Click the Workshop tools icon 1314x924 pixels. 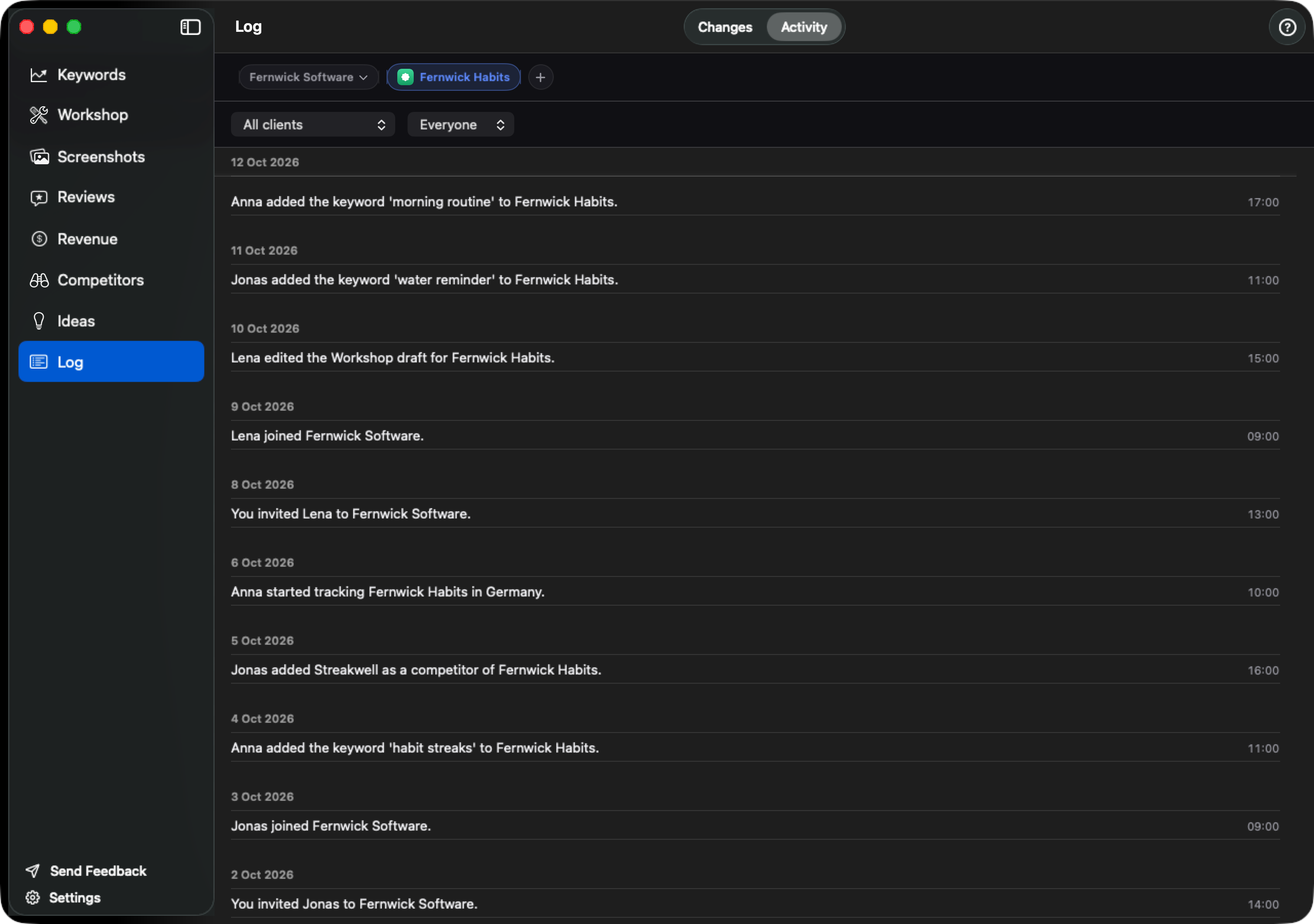(38, 115)
